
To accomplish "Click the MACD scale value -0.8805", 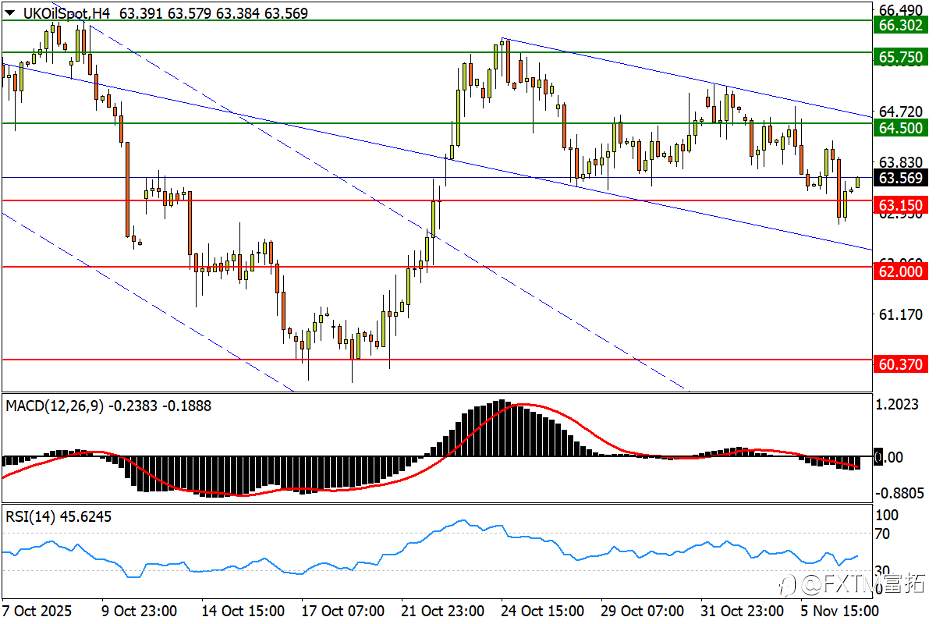I will [899, 493].
